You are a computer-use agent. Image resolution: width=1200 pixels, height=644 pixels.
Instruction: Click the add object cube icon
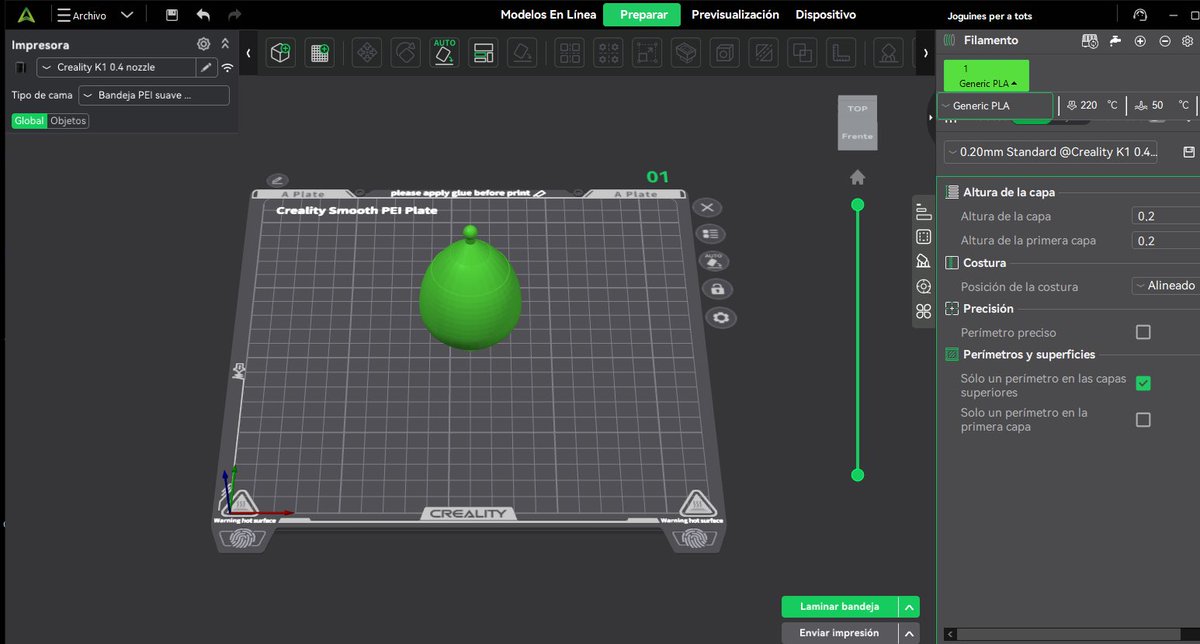[x=281, y=53]
